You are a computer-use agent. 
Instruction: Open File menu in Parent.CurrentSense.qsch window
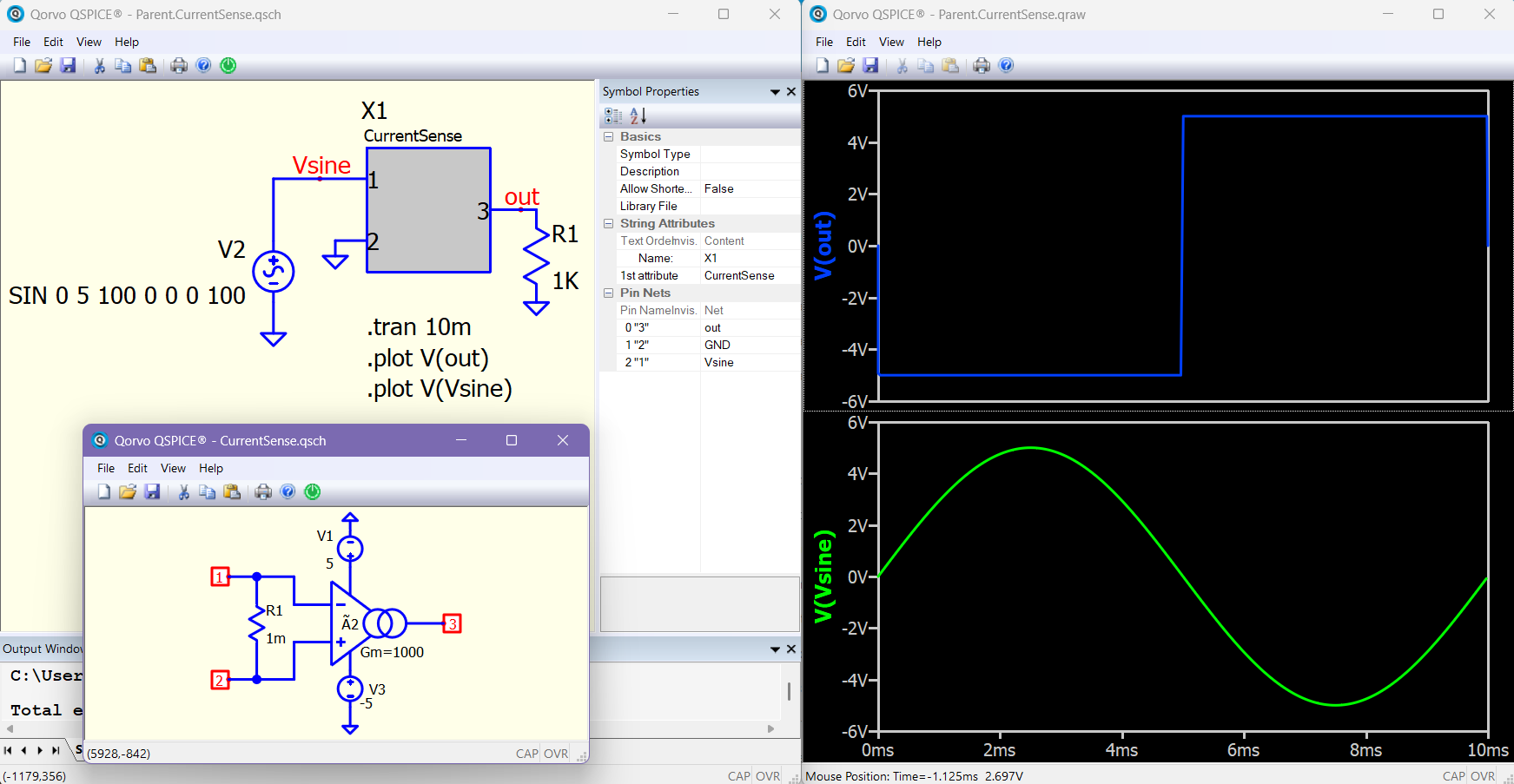tap(22, 42)
